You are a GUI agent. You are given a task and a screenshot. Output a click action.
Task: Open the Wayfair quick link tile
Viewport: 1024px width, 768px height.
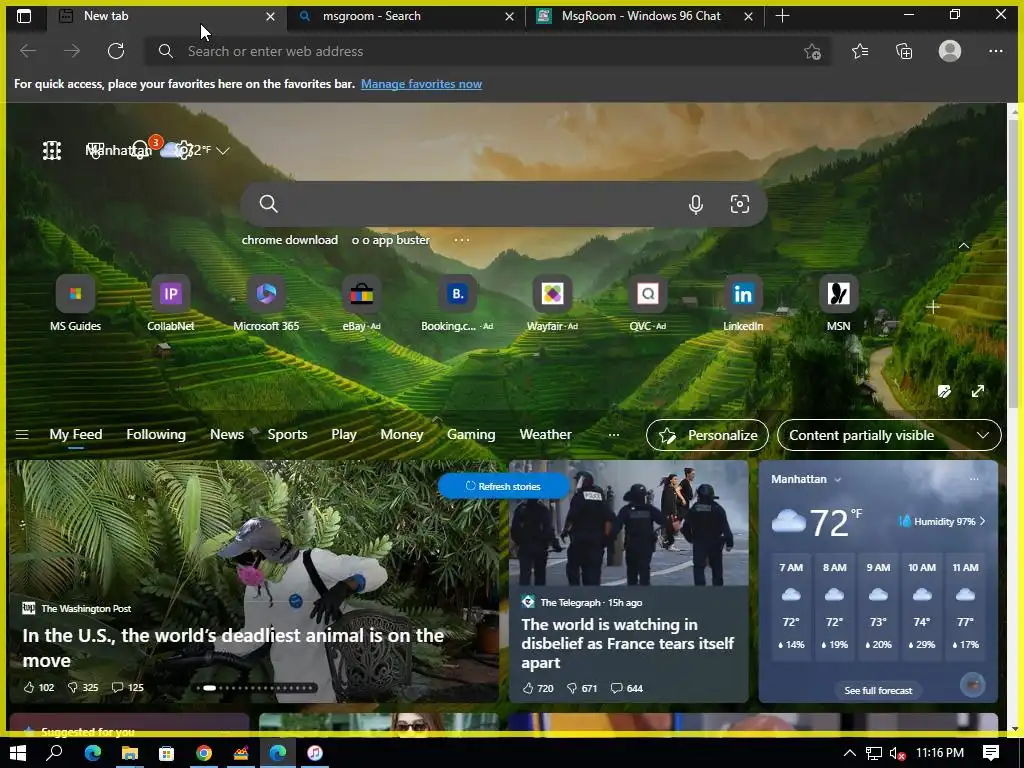(552, 303)
